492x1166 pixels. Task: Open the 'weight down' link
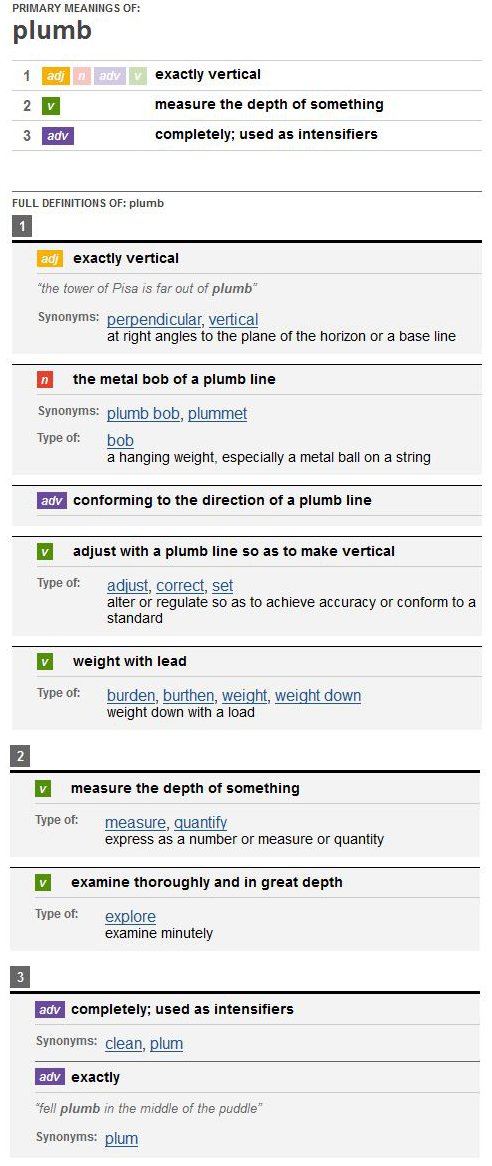(318, 696)
